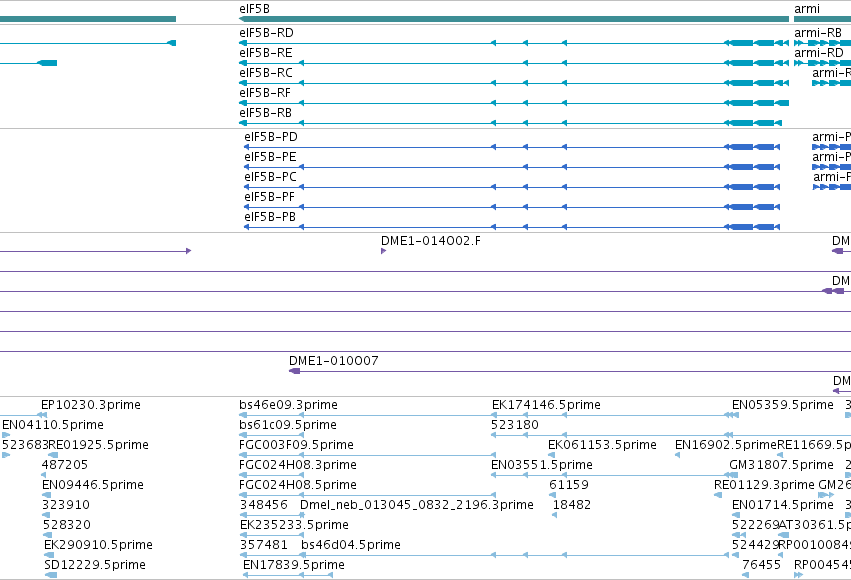Click the 357481 feature label
Image resolution: width=851 pixels, height=580 pixels.
point(263,545)
